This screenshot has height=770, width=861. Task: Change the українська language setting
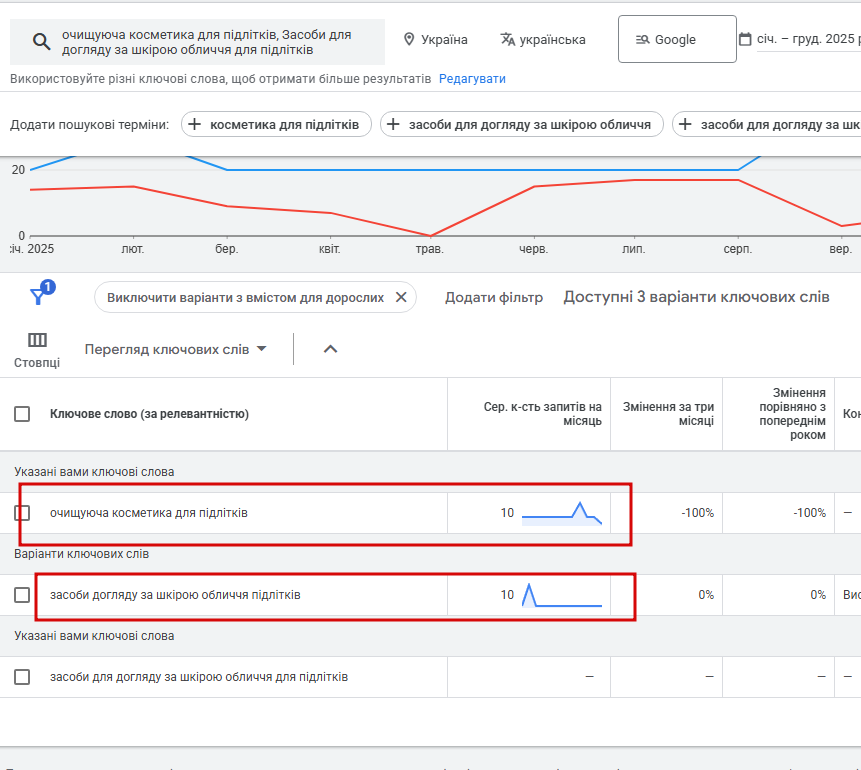tap(543, 40)
